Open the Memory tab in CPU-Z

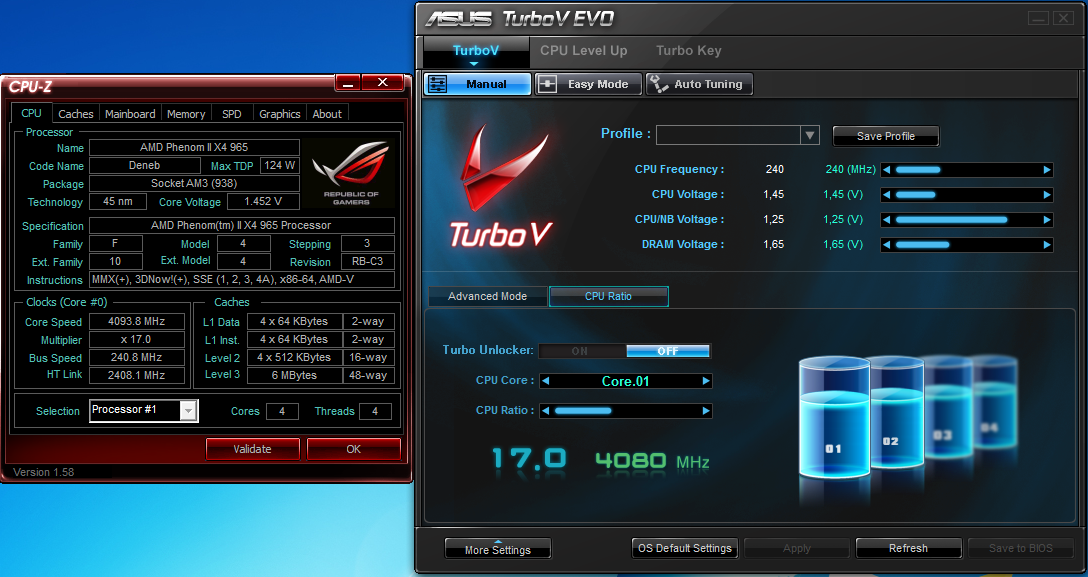pyautogui.click(x=186, y=114)
